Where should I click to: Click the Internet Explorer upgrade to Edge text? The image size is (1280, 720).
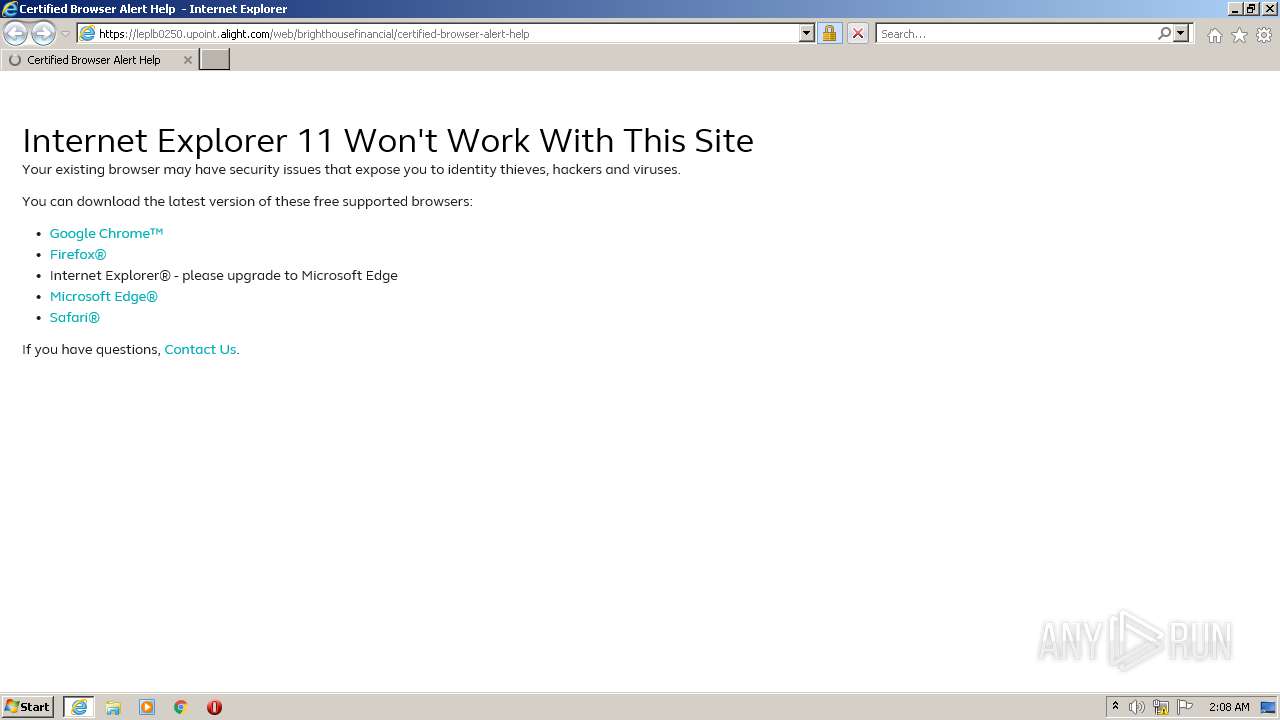pyautogui.click(x=224, y=275)
